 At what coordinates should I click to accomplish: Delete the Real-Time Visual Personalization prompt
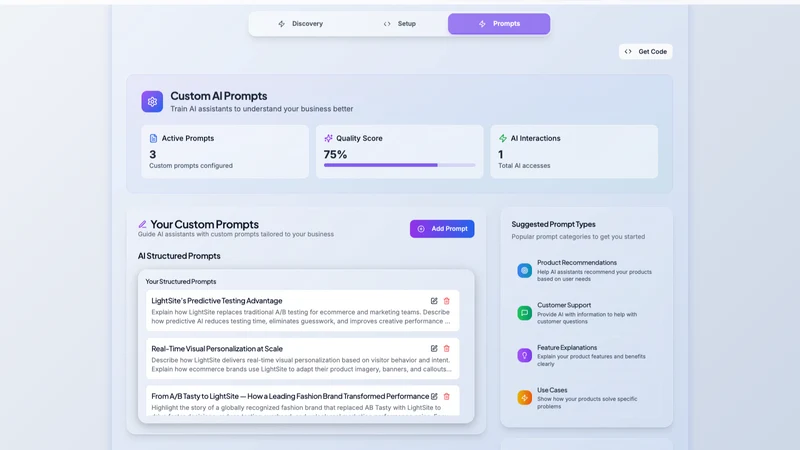[446, 348]
